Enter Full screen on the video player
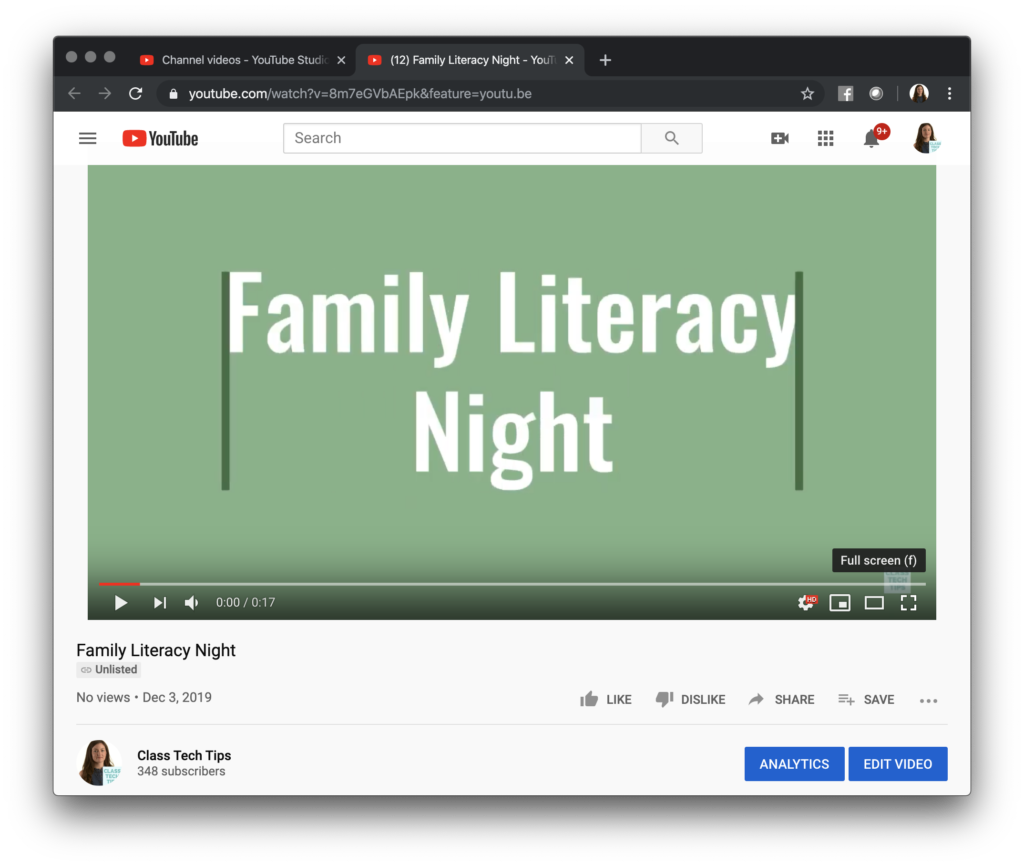1024x866 pixels. 908,603
